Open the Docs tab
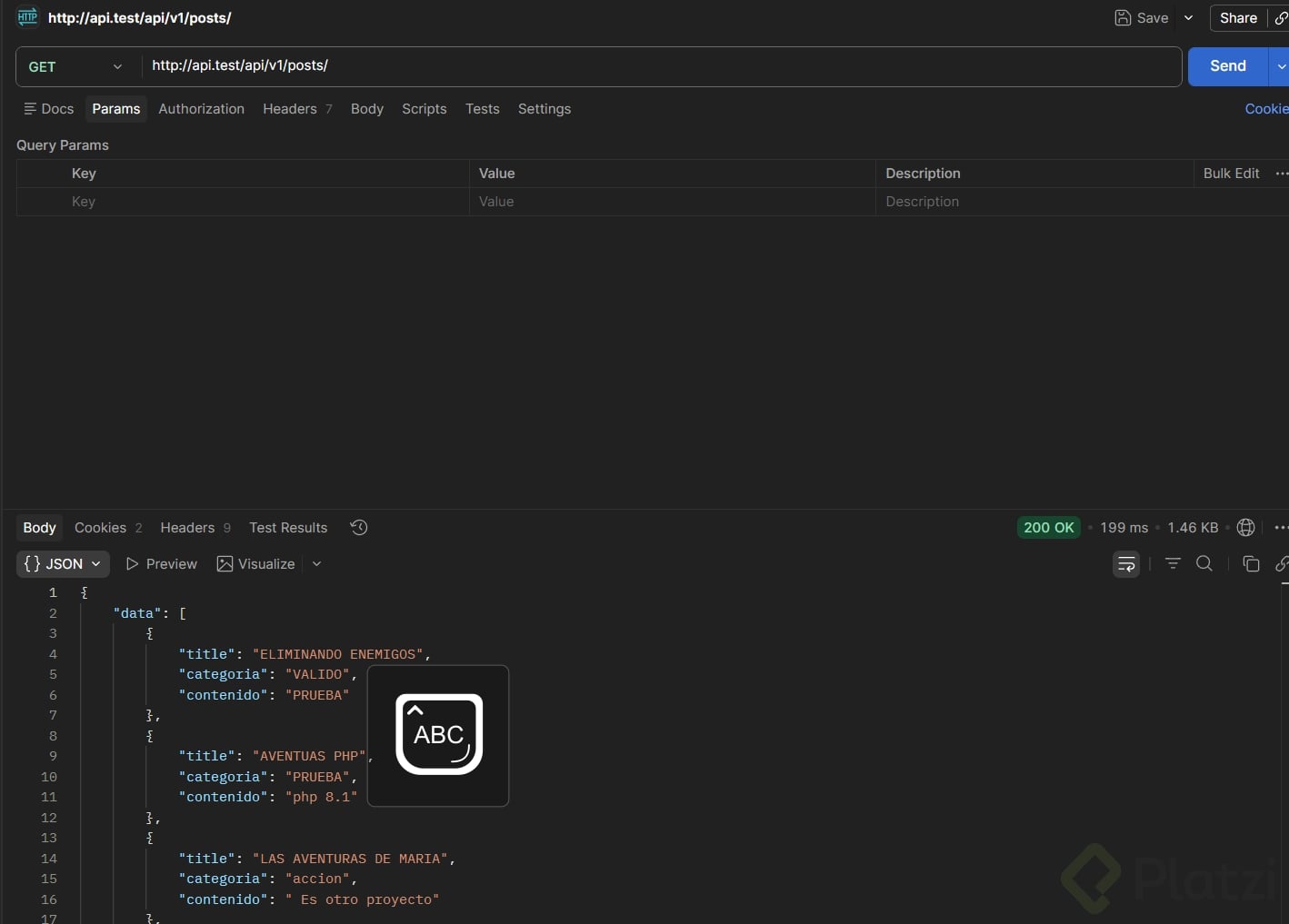This screenshot has height=924, width=1289. coord(49,109)
